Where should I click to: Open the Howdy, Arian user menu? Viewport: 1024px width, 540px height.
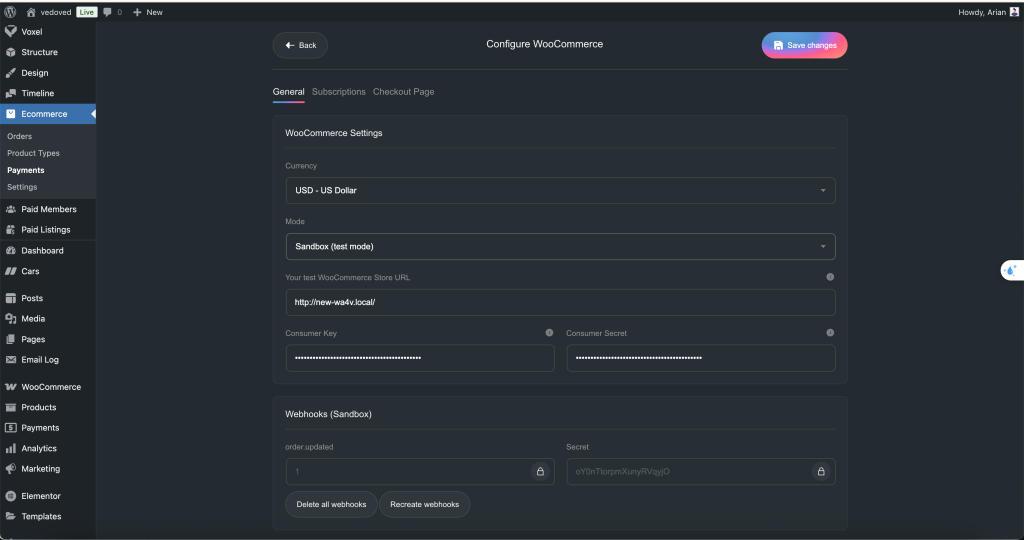pos(987,12)
